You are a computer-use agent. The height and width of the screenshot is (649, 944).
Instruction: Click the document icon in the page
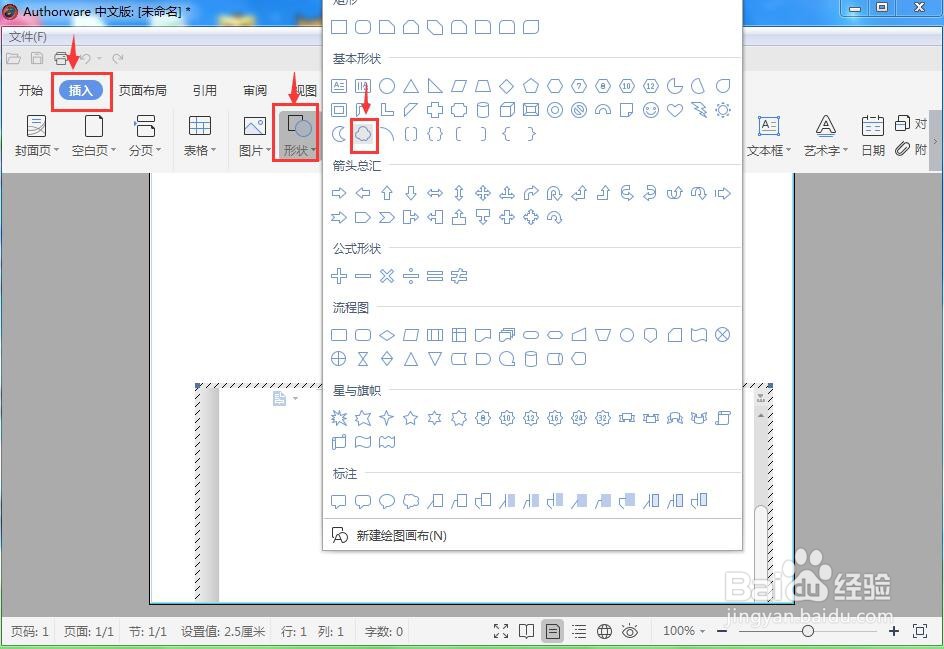coord(279,398)
